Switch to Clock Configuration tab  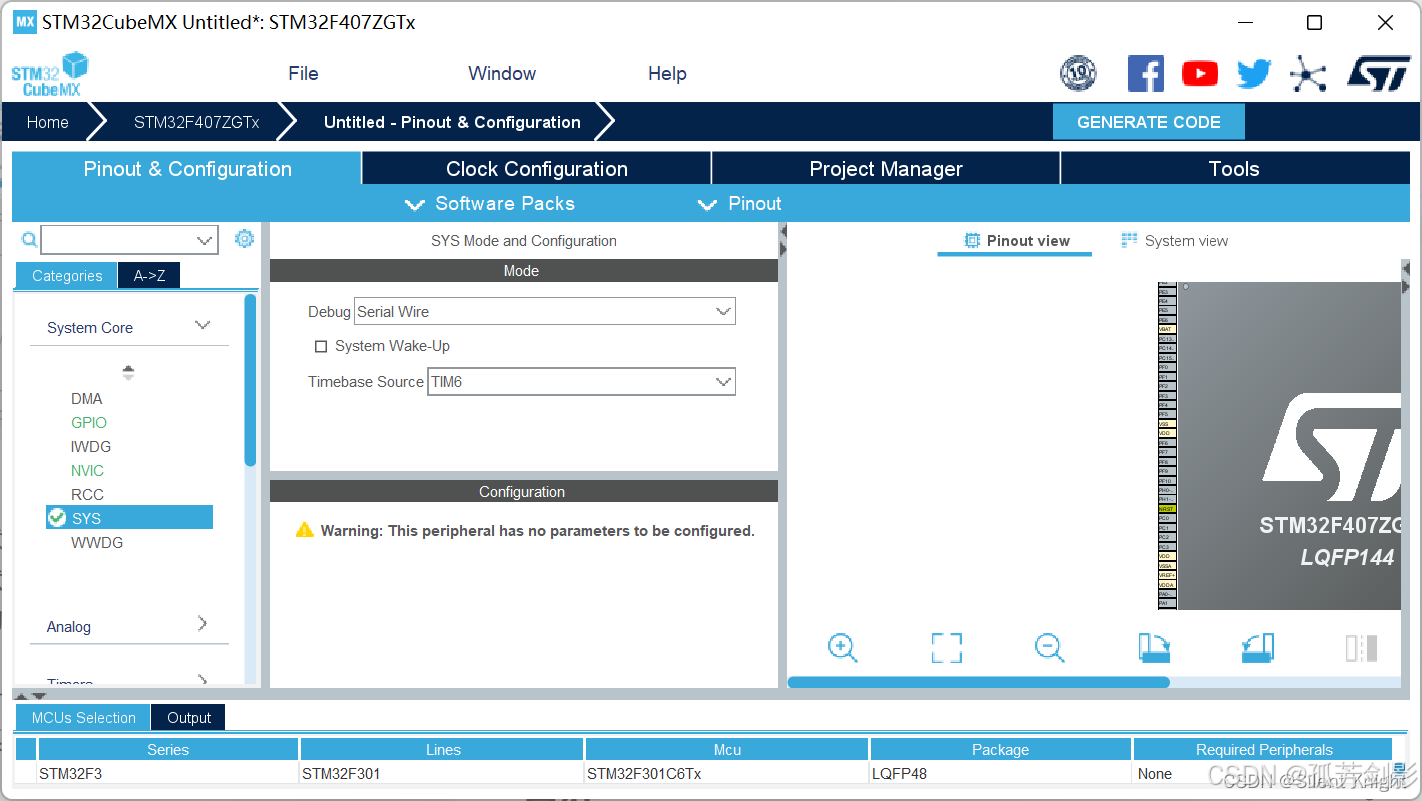pyautogui.click(x=536, y=168)
